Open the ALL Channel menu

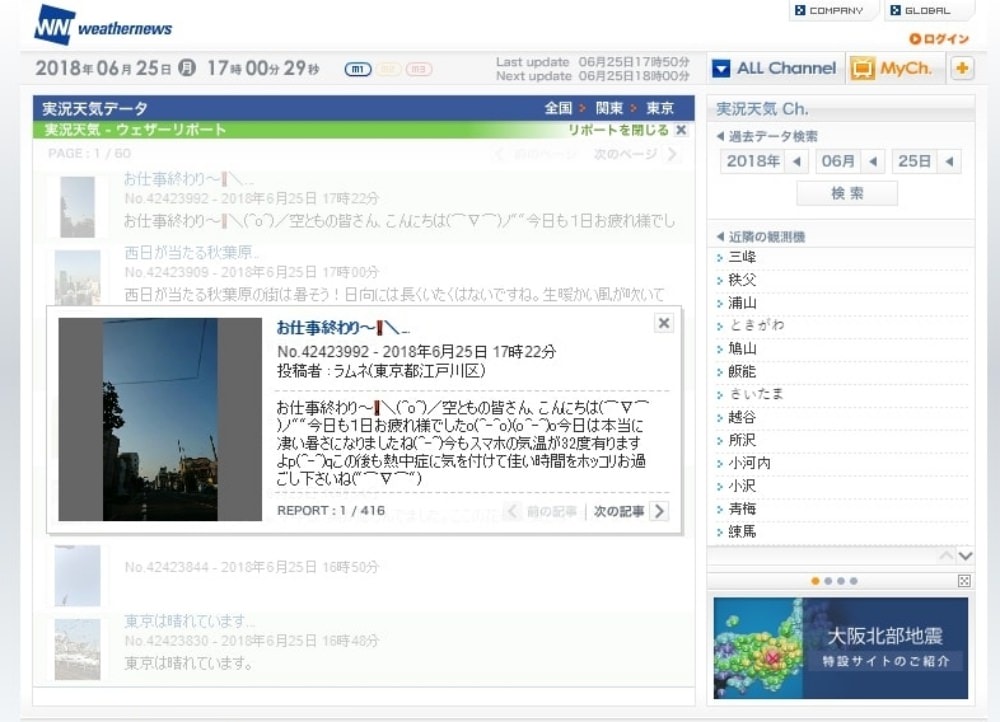coord(775,69)
